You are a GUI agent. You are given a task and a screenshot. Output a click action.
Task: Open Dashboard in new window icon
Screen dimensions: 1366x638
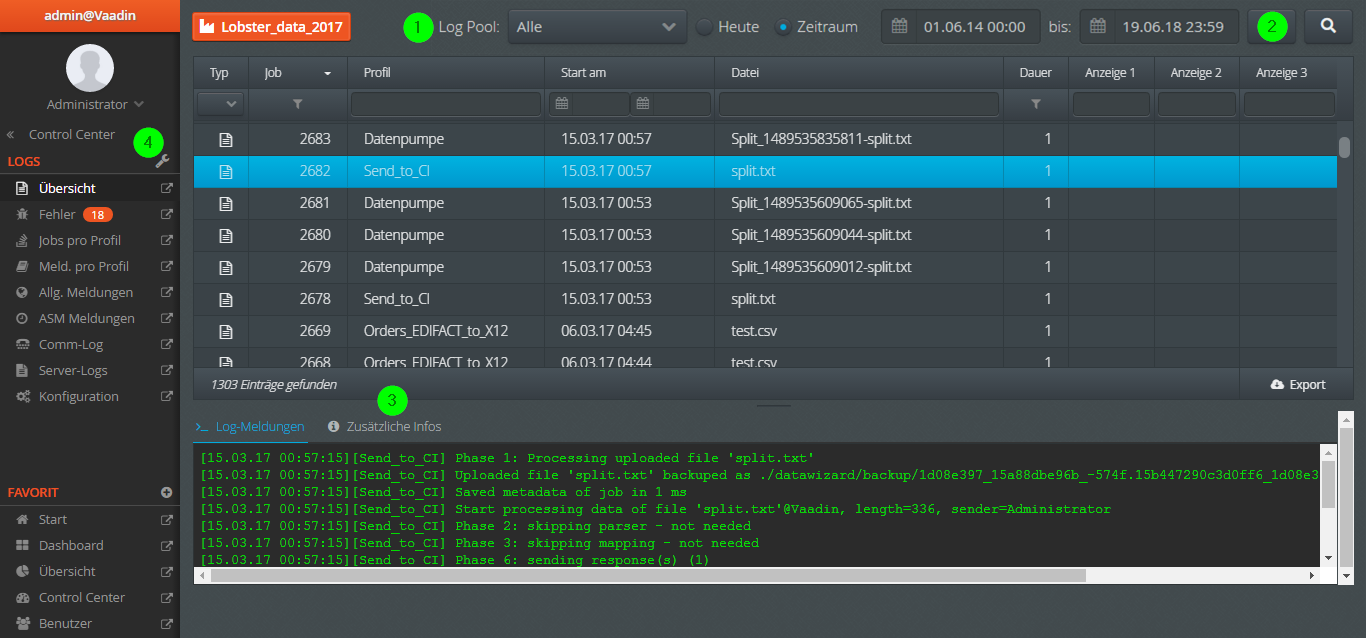(166, 545)
